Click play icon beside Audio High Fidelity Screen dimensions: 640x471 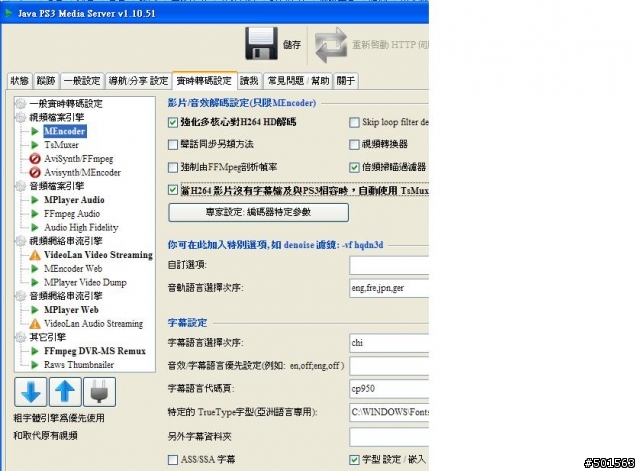35,227
